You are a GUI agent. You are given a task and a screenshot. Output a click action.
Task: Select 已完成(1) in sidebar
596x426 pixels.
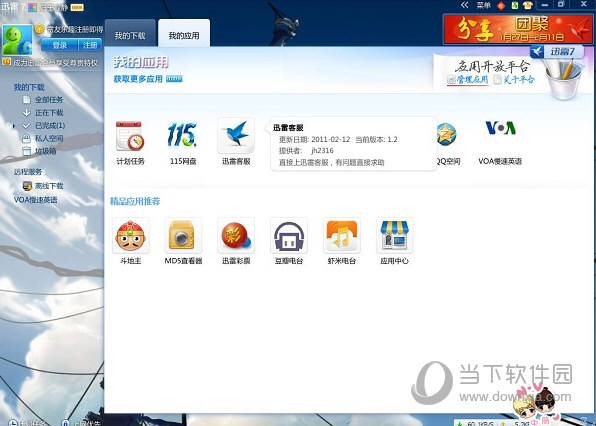[49, 125]
